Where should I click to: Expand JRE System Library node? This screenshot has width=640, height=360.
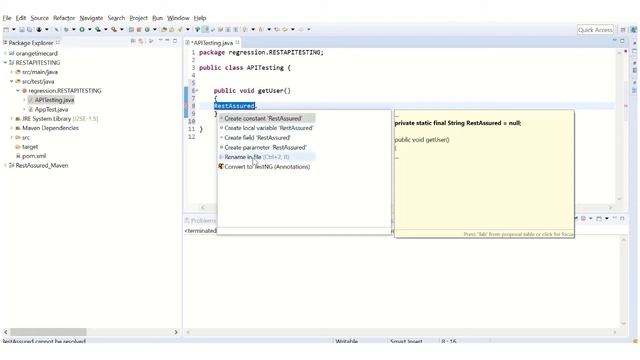click(x=12, y=119)
